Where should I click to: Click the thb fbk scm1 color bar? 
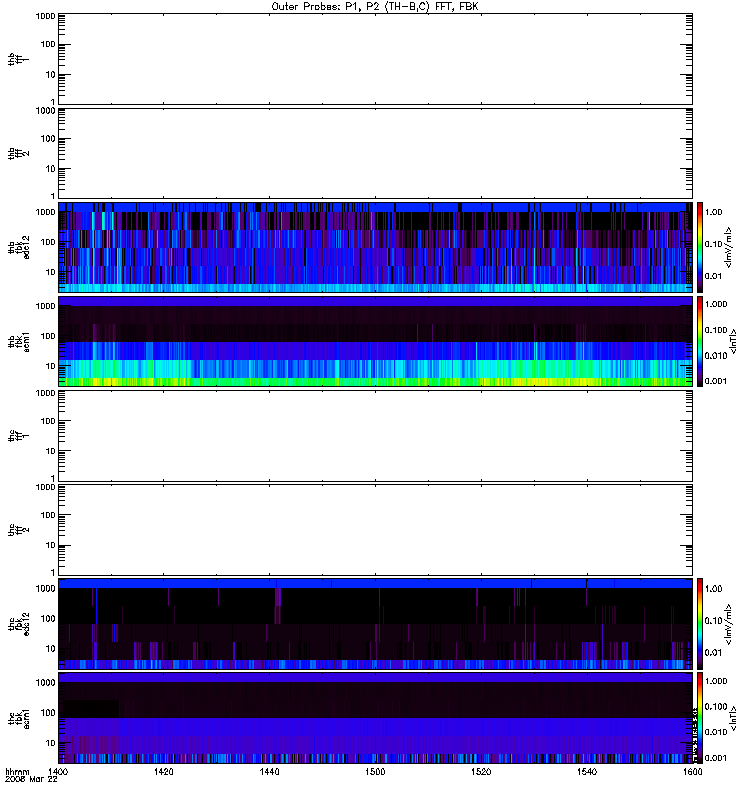[700, 341]
